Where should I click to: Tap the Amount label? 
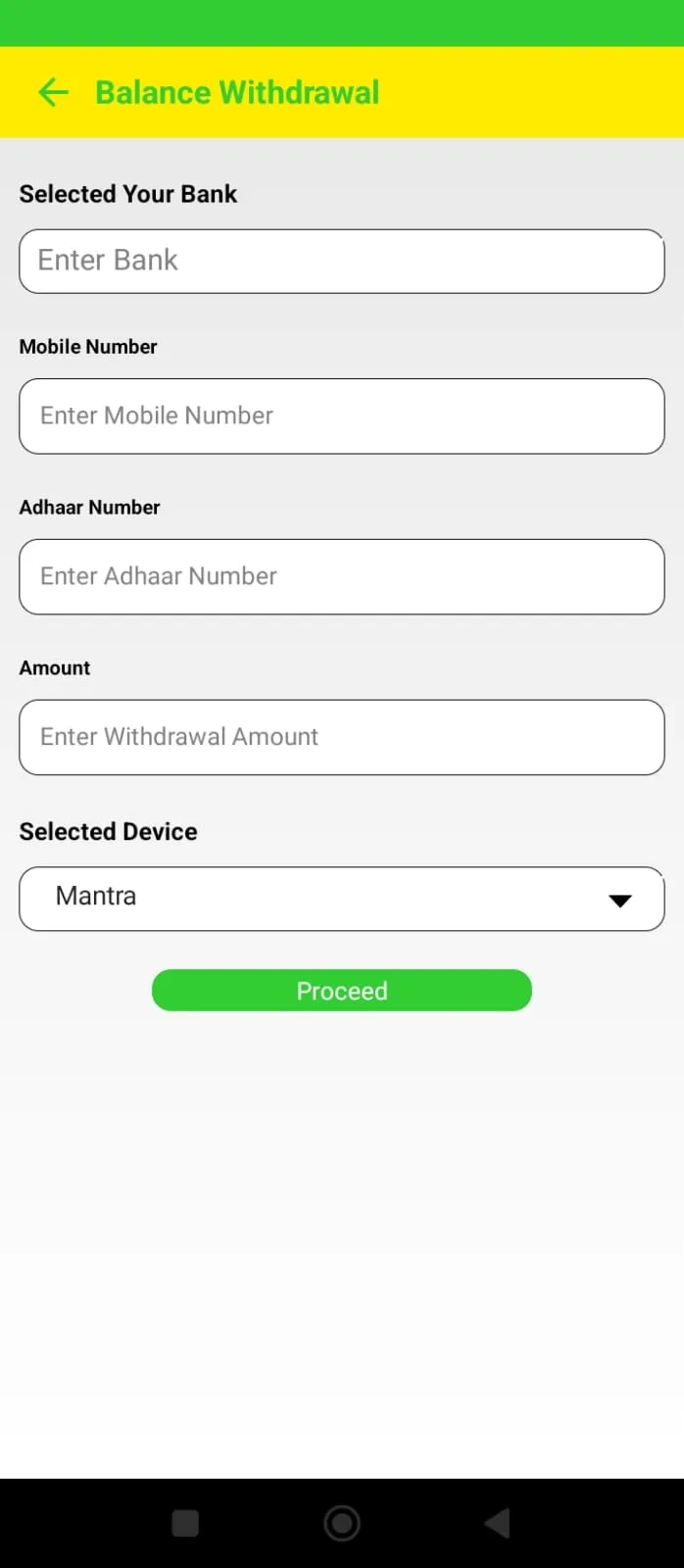click(x=55, y=668)
